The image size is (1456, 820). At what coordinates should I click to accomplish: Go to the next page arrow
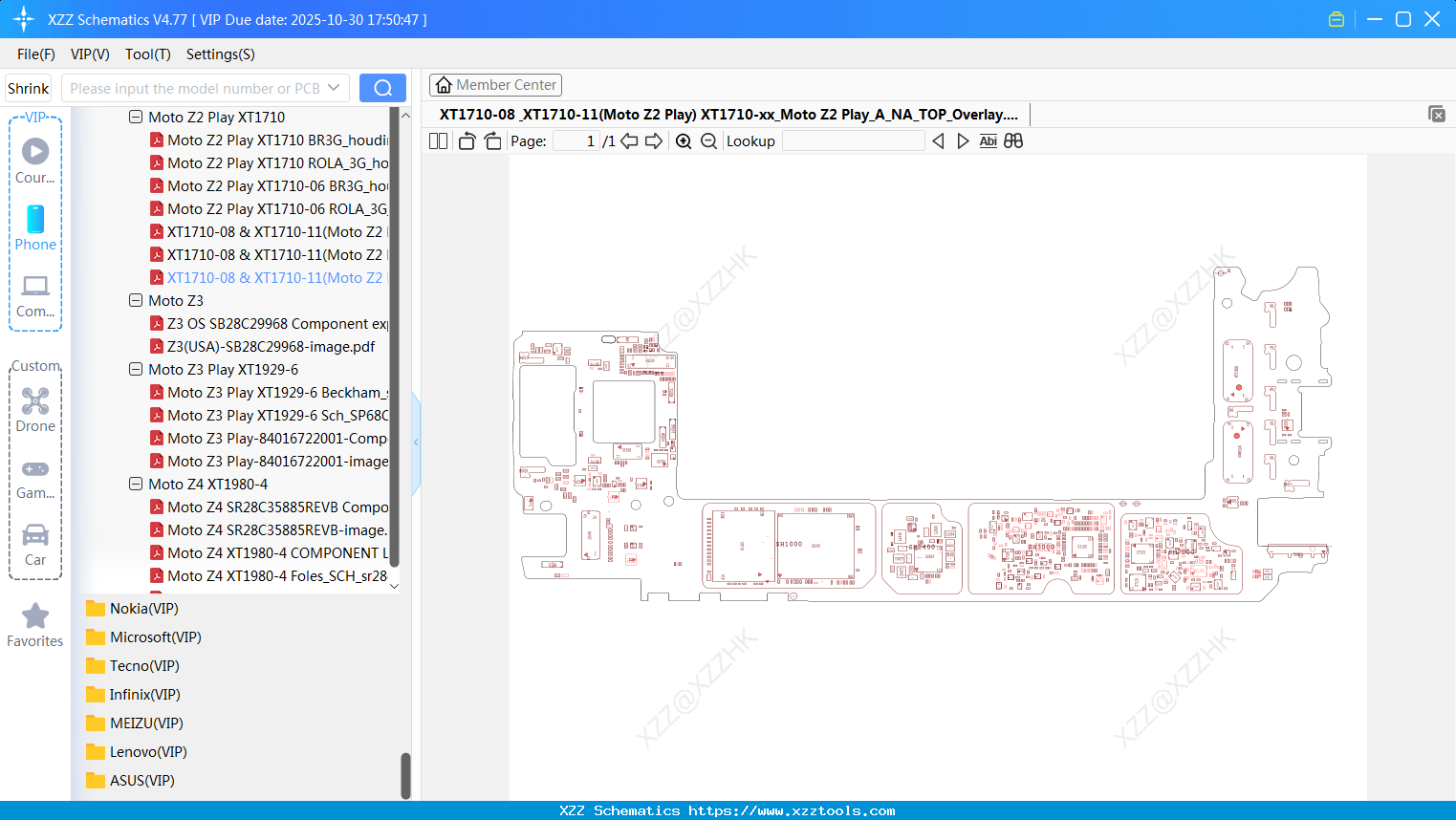[654, 141]
